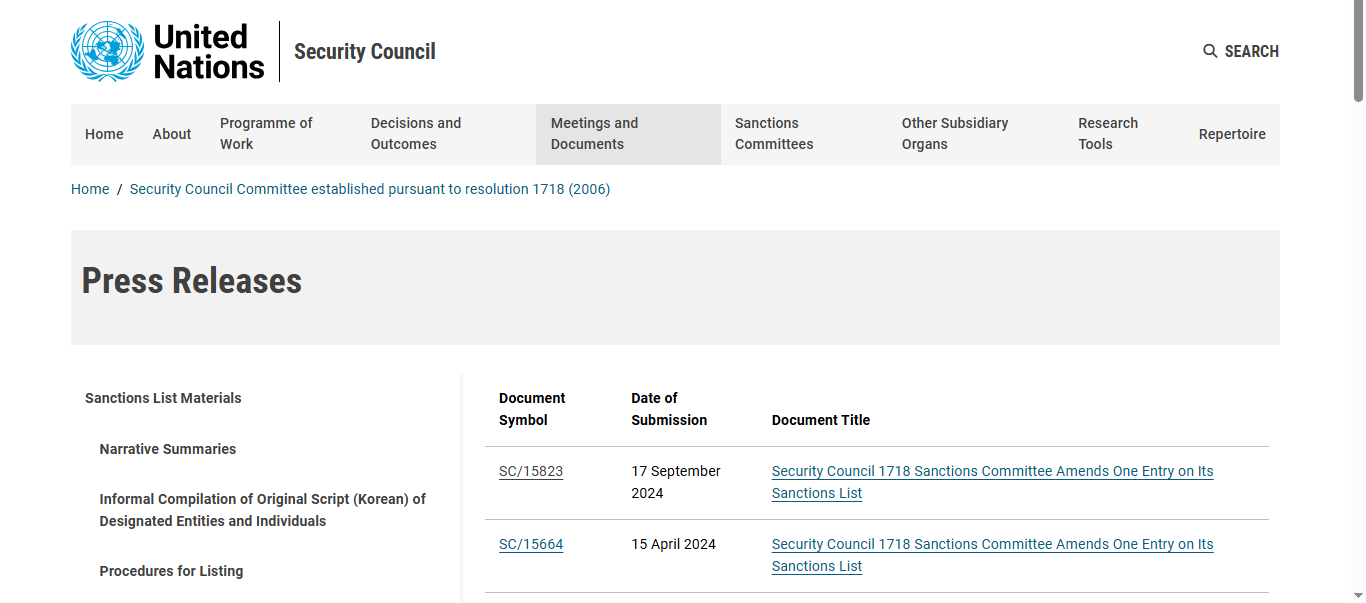
Task: Open the resolution 1718 committee breadcrumb link
Action: coord(370,189)
